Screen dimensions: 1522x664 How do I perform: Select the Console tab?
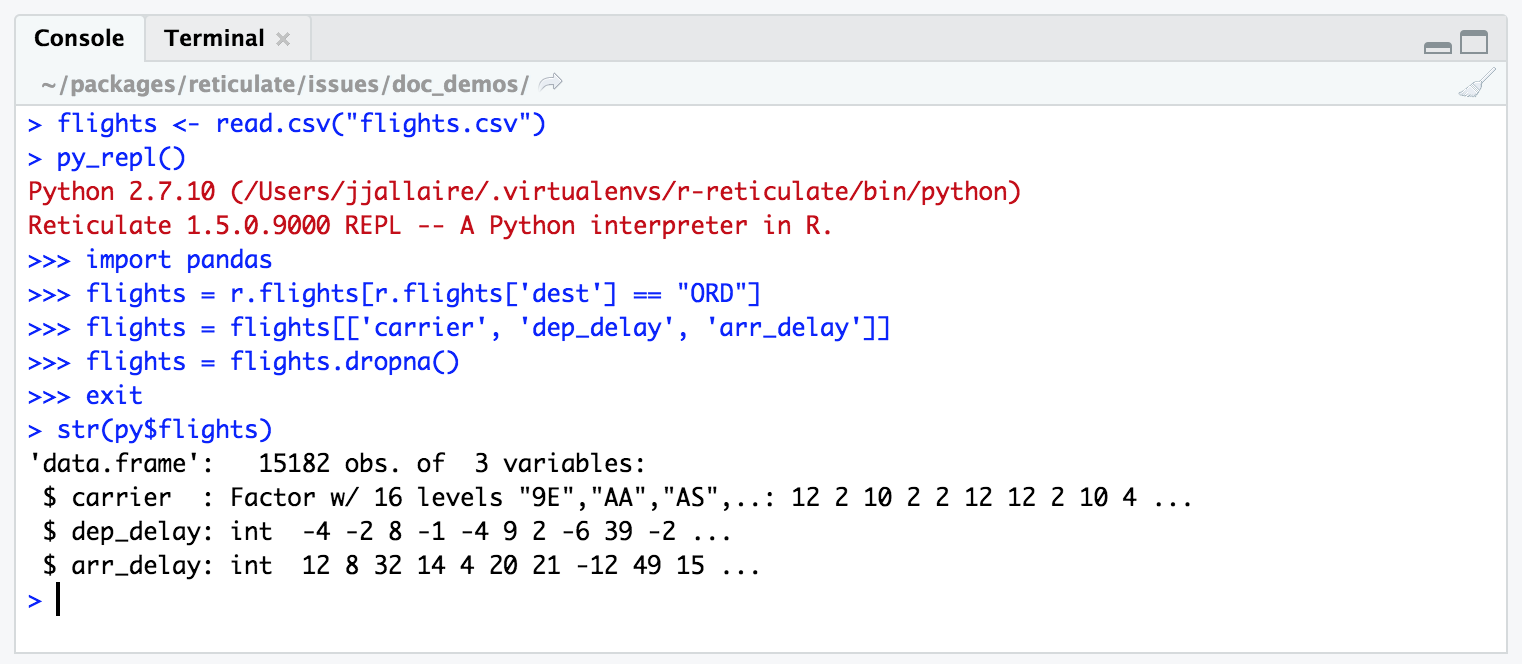pos(79,39)
